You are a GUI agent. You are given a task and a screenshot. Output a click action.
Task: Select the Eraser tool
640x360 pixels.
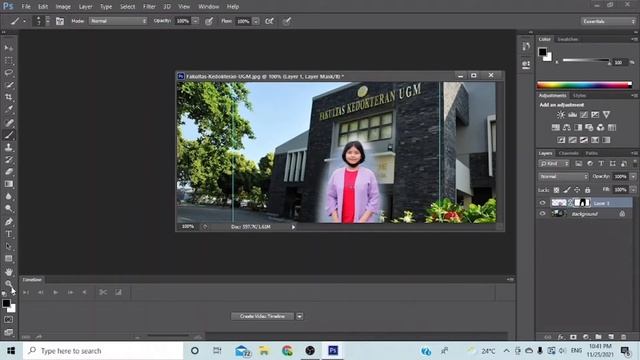[x=9, y=171]
